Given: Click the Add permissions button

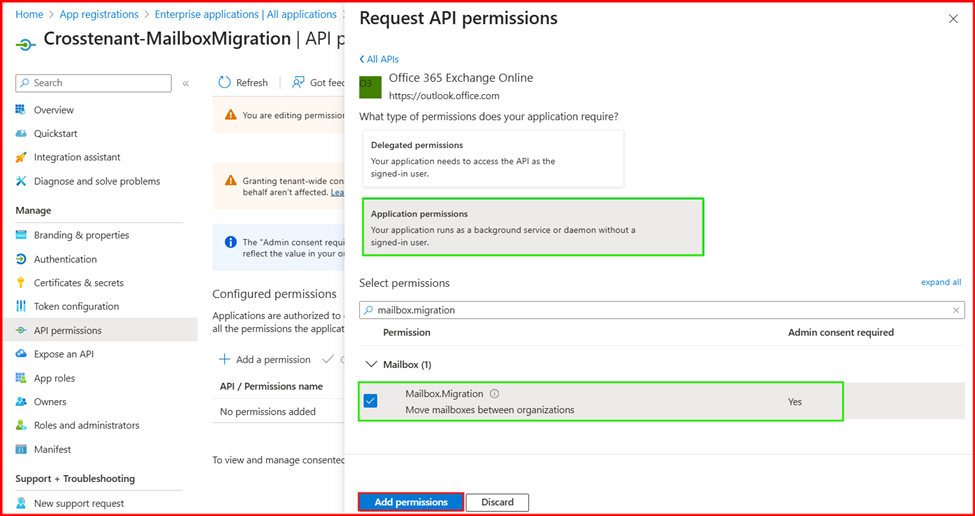Looking at the screenshot, I should point(411,502).
